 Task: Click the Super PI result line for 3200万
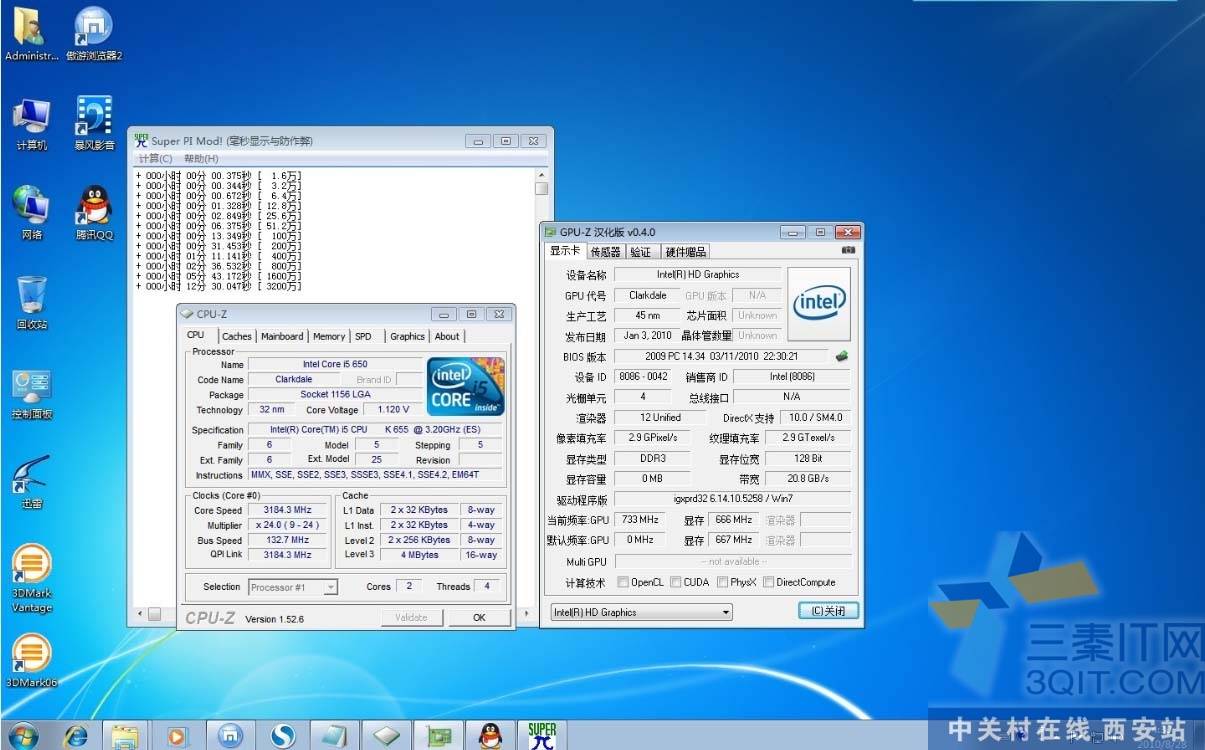219,287
